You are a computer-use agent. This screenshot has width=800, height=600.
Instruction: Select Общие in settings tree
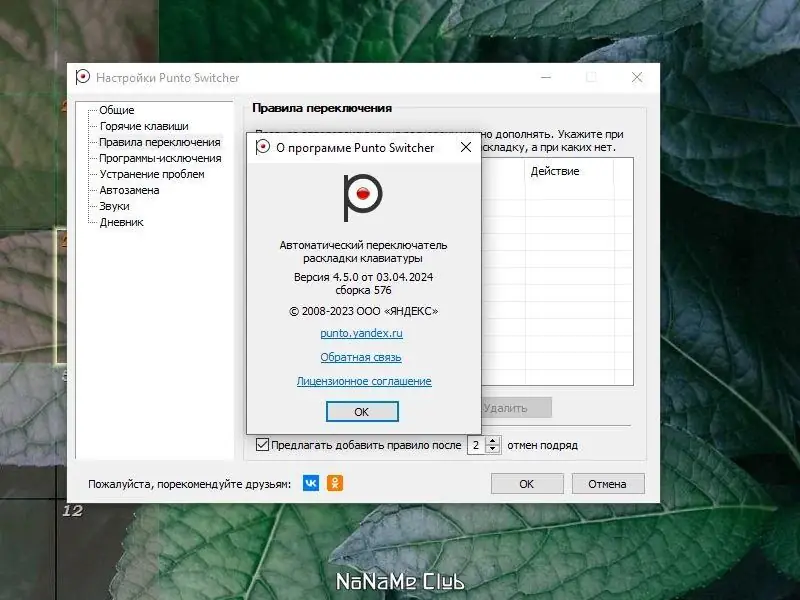[x=117, y=110]
